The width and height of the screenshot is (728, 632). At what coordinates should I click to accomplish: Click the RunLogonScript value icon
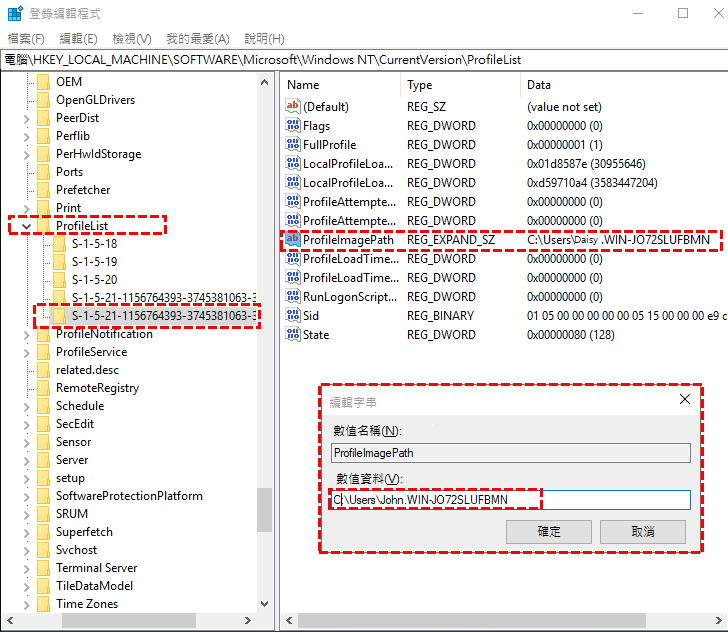pos(292,297)
